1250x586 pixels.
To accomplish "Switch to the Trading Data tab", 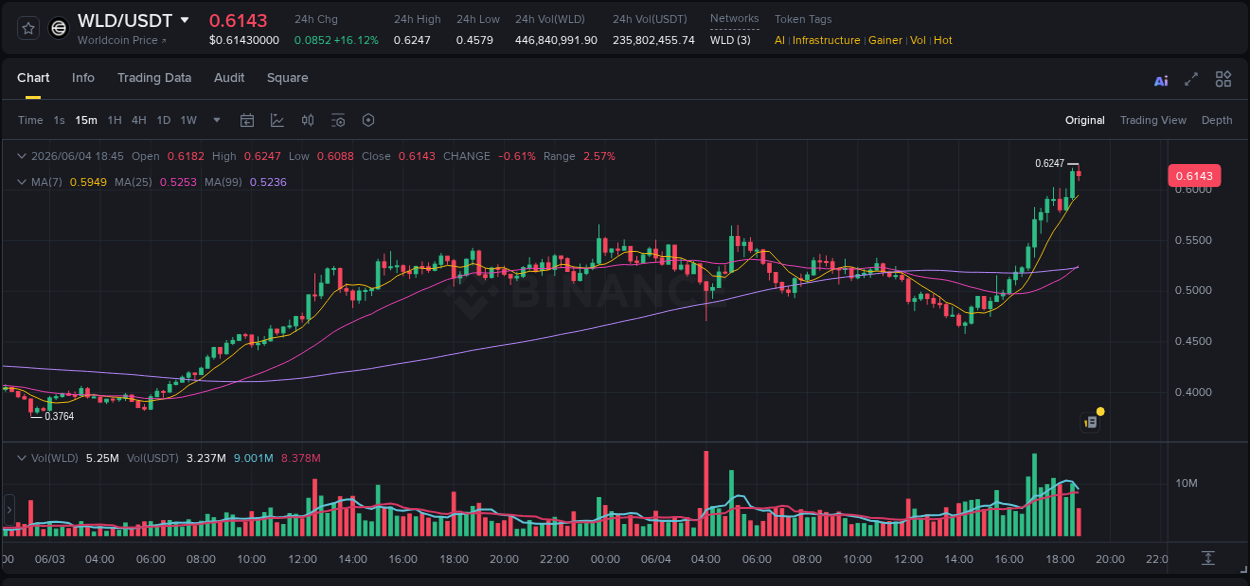I will [x=154, y=78].
